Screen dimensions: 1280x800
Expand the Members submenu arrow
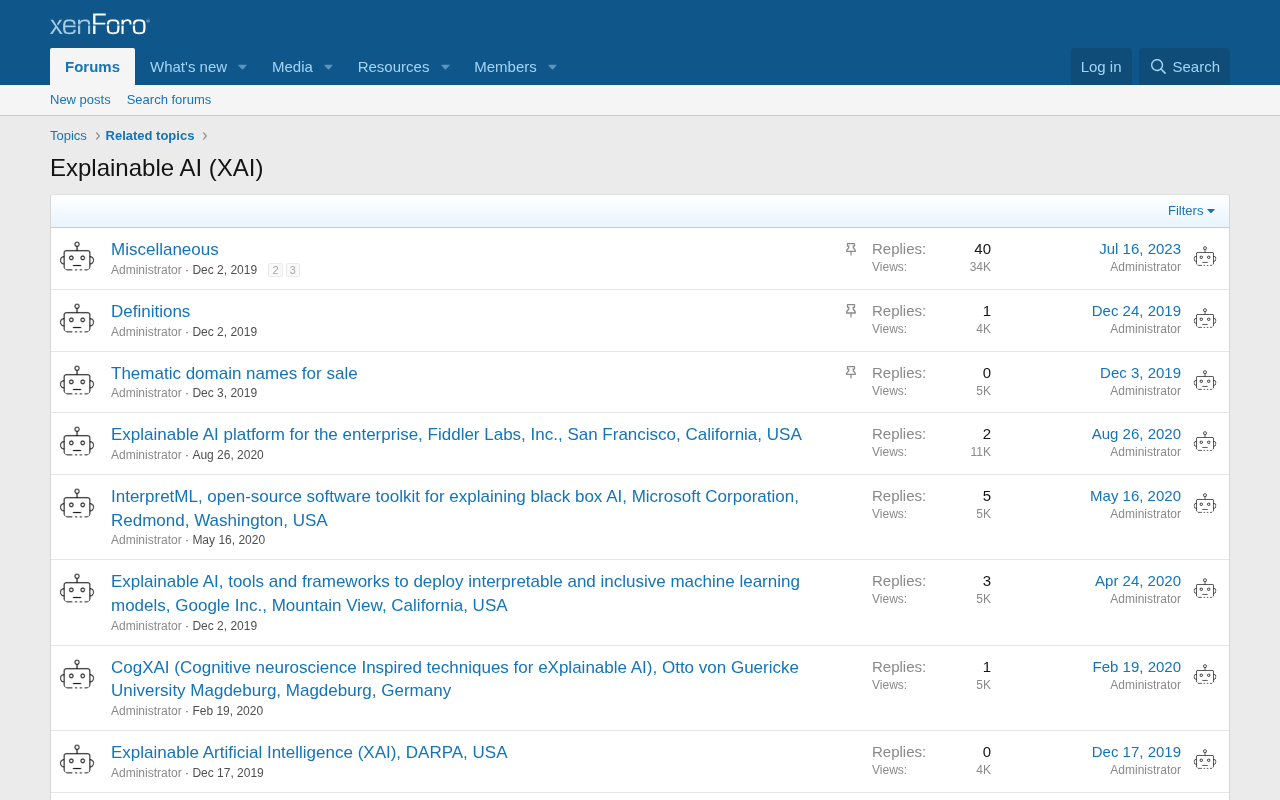coord(552,67)
